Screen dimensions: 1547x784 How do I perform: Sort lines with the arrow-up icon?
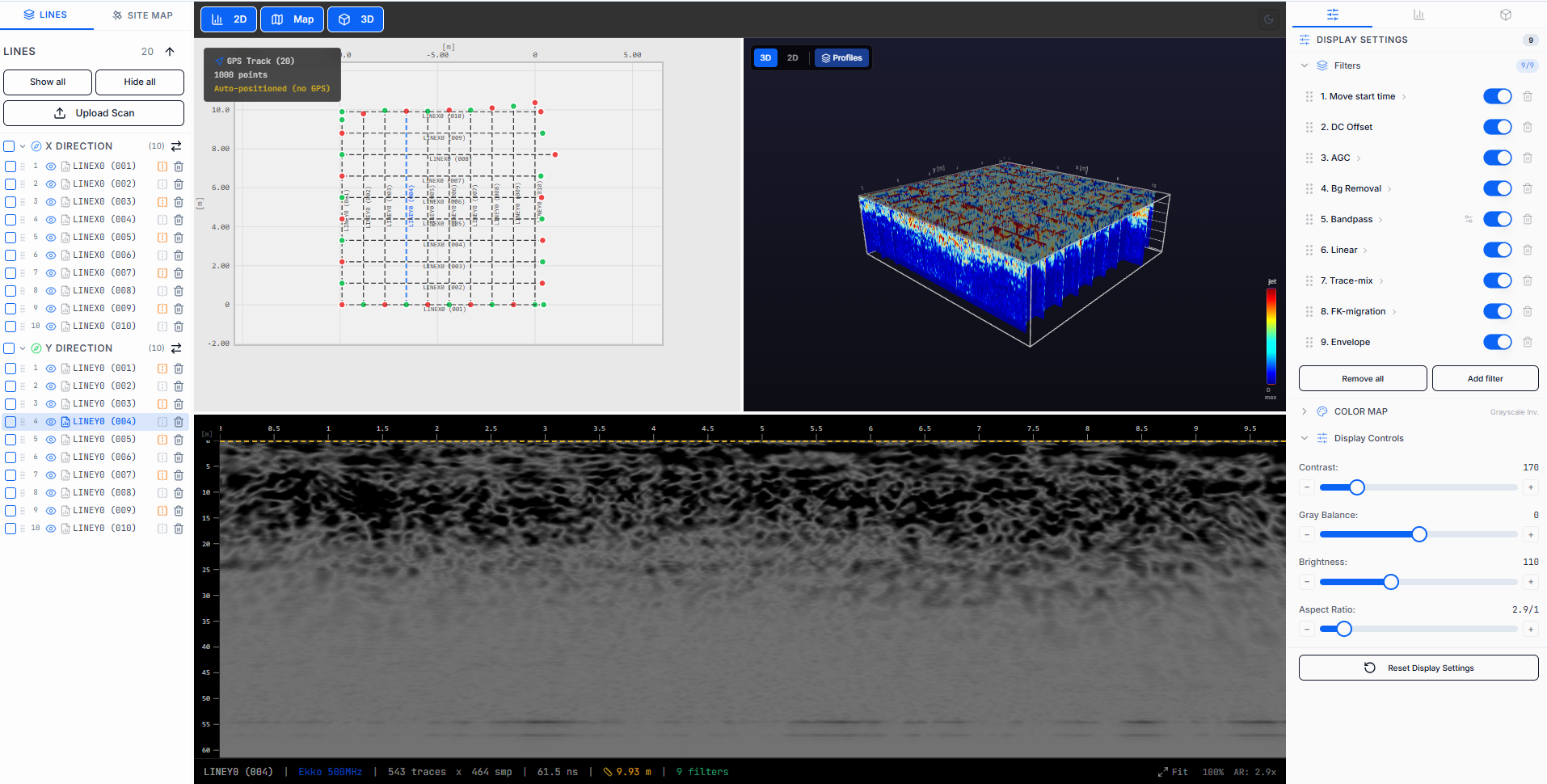coord(170,52)
